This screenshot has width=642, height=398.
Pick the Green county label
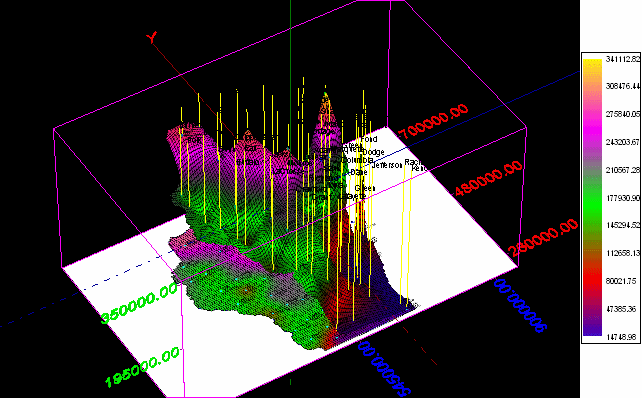pyautogui.click(x=364, y=188)
